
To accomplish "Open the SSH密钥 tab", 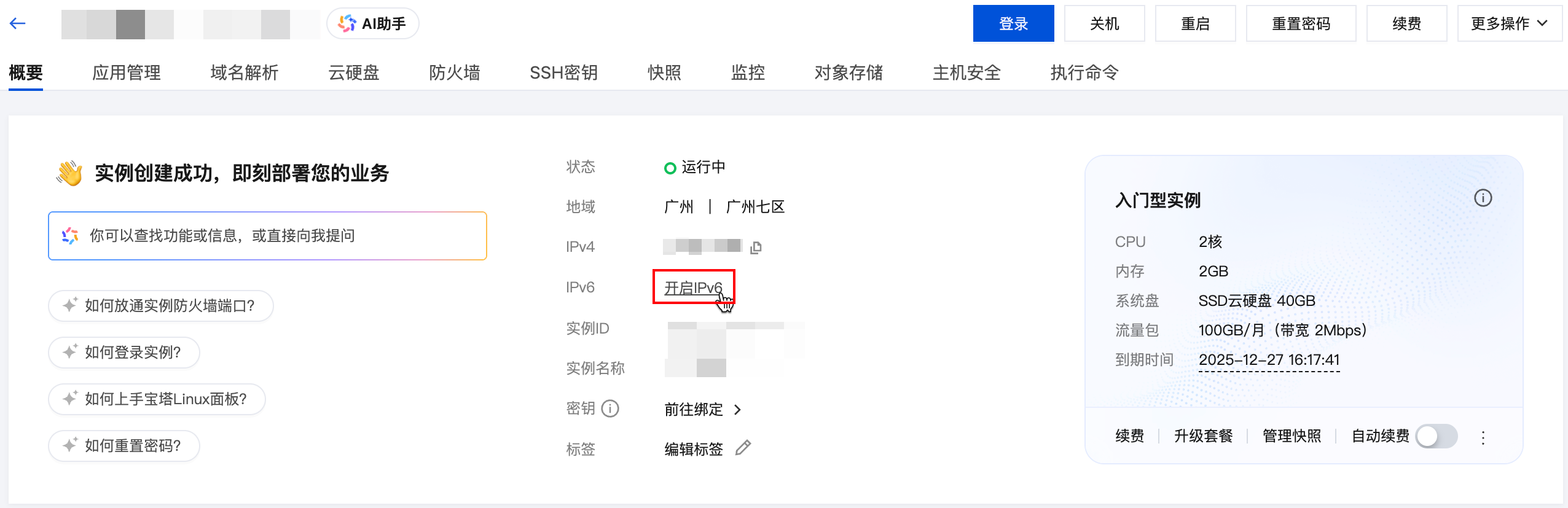I will pos(563,72).
